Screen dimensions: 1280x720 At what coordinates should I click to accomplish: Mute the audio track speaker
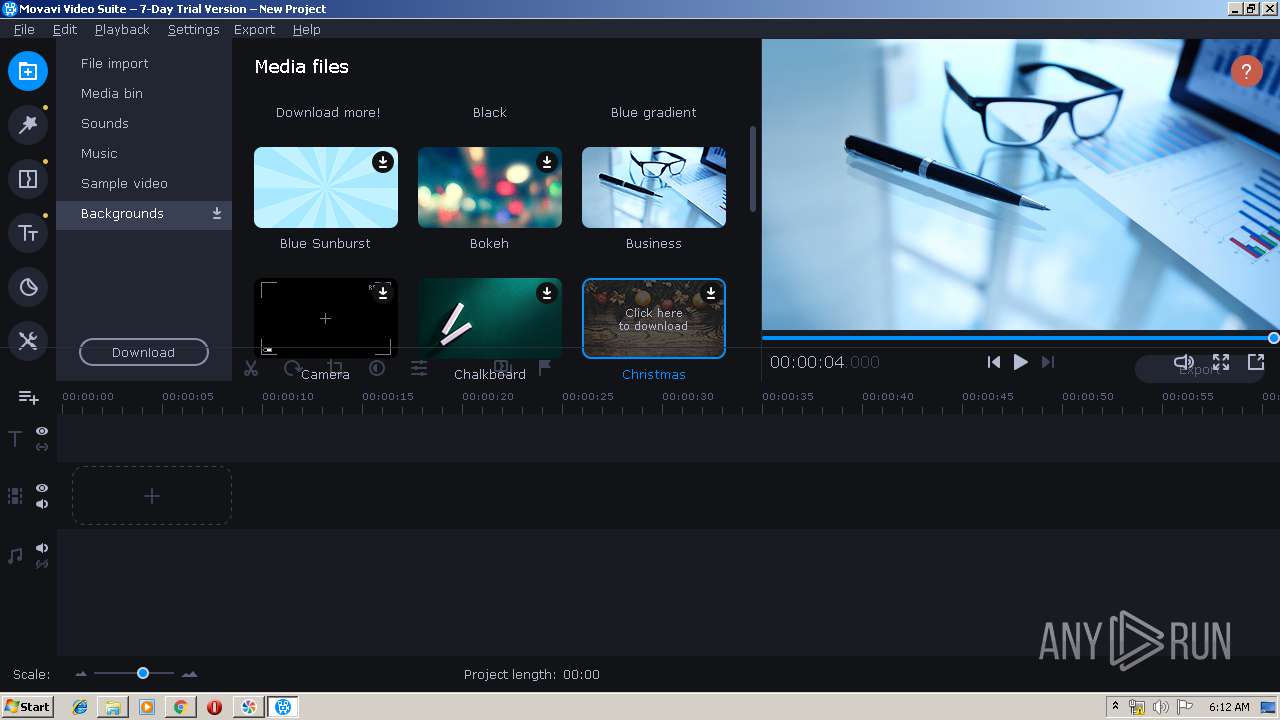(x=42, y=548)
